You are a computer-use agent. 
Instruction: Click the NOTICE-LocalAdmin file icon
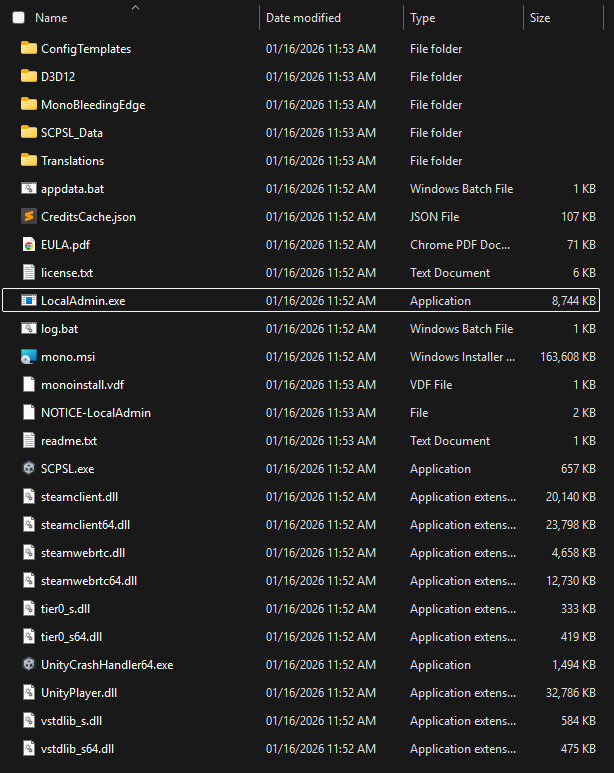click(x=29, y=412)
